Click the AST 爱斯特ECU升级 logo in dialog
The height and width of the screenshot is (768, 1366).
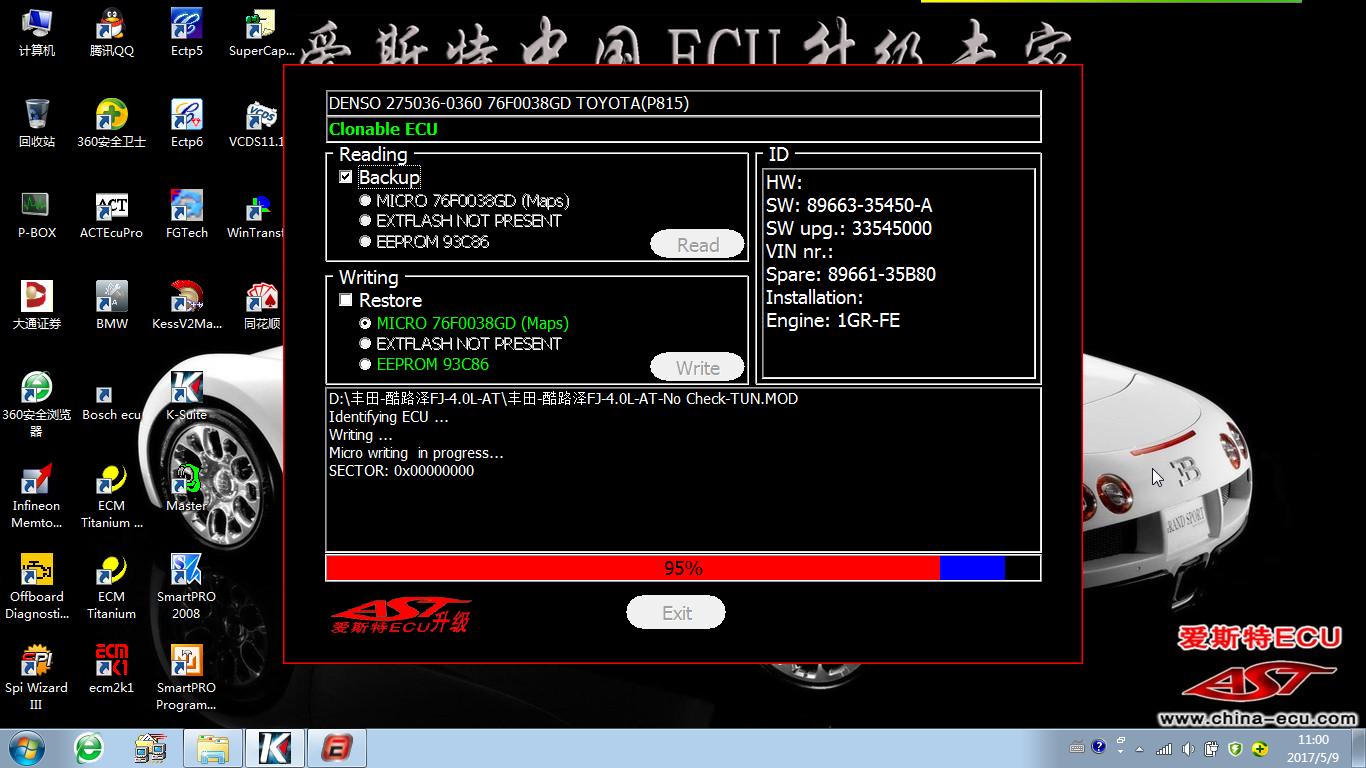(x=401, y=615)
